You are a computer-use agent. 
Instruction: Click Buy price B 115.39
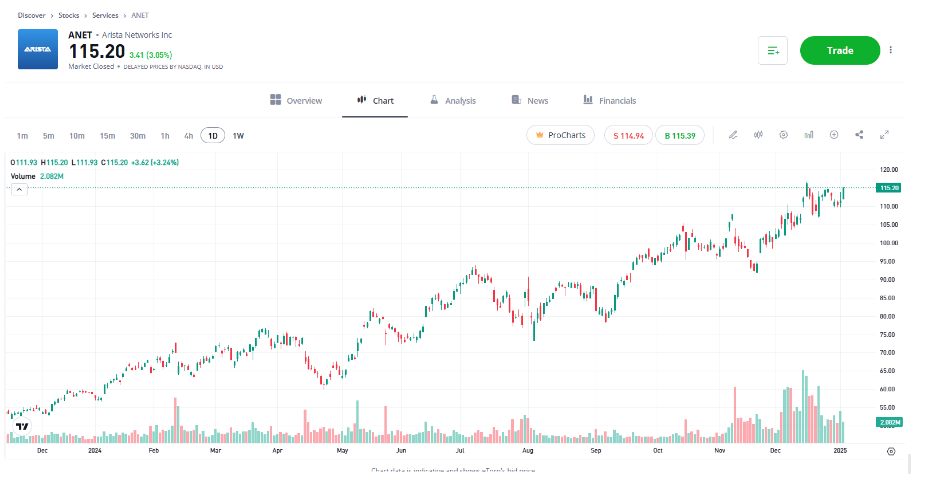[x=680, y=136]
